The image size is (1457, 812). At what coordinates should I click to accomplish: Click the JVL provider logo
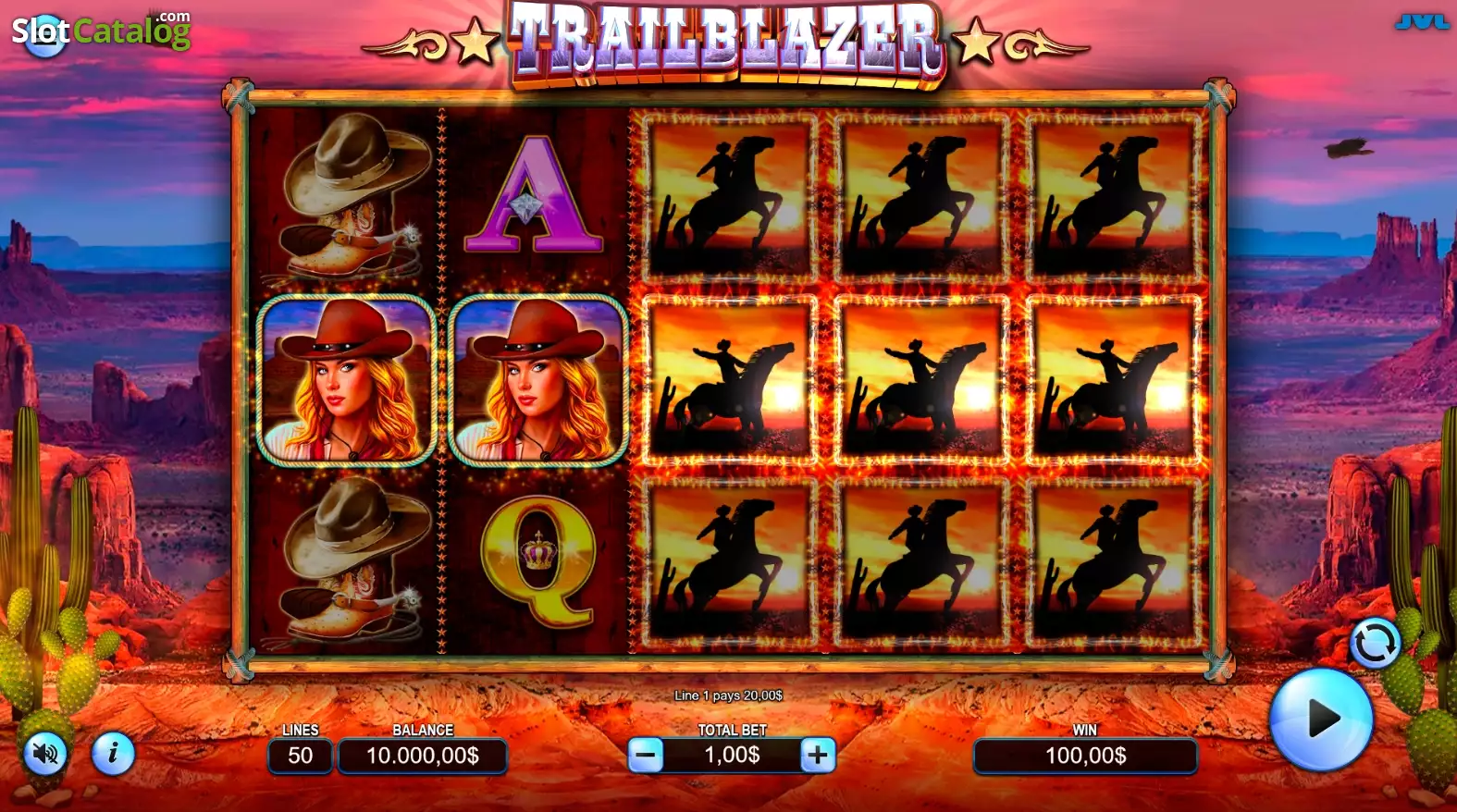click(1422, 21)
